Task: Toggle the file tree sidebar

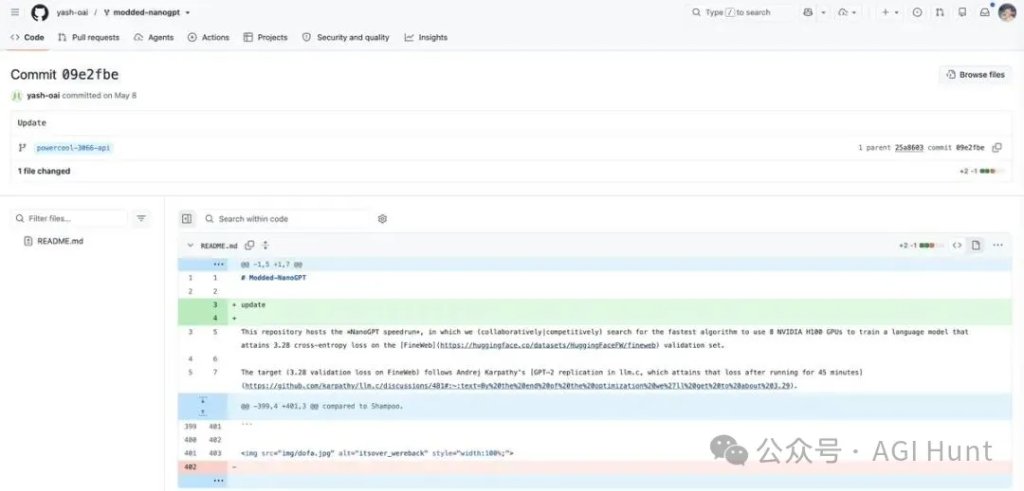Action: pos(187,219)
